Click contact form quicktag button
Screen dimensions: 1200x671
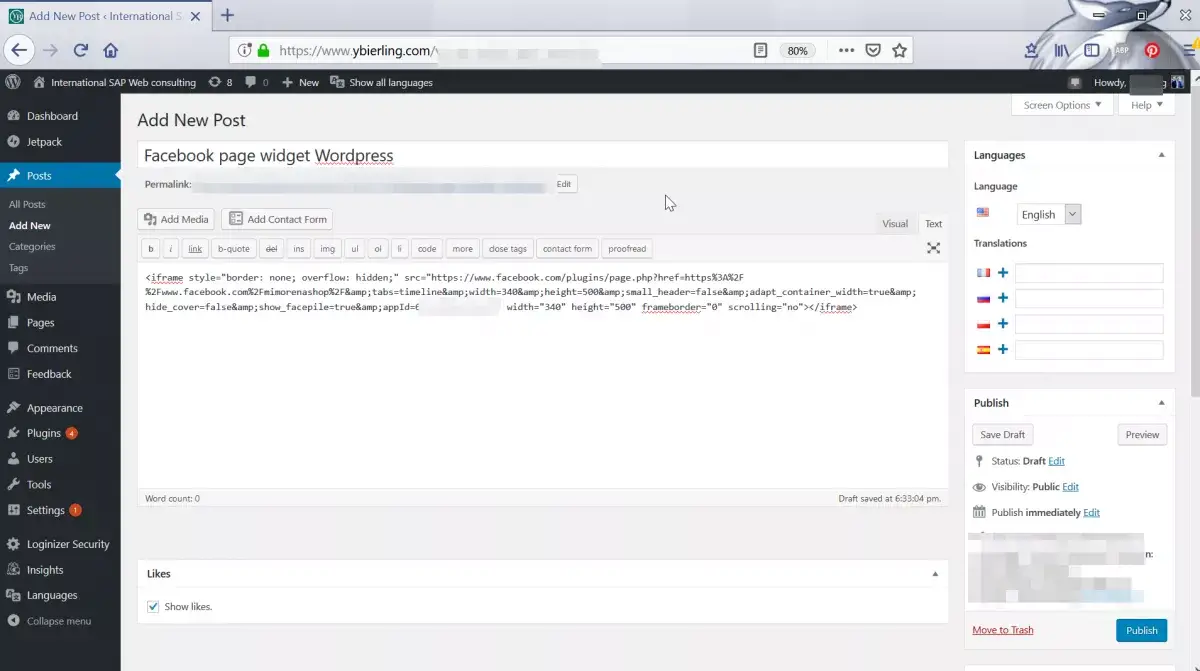tap(567, 249)
